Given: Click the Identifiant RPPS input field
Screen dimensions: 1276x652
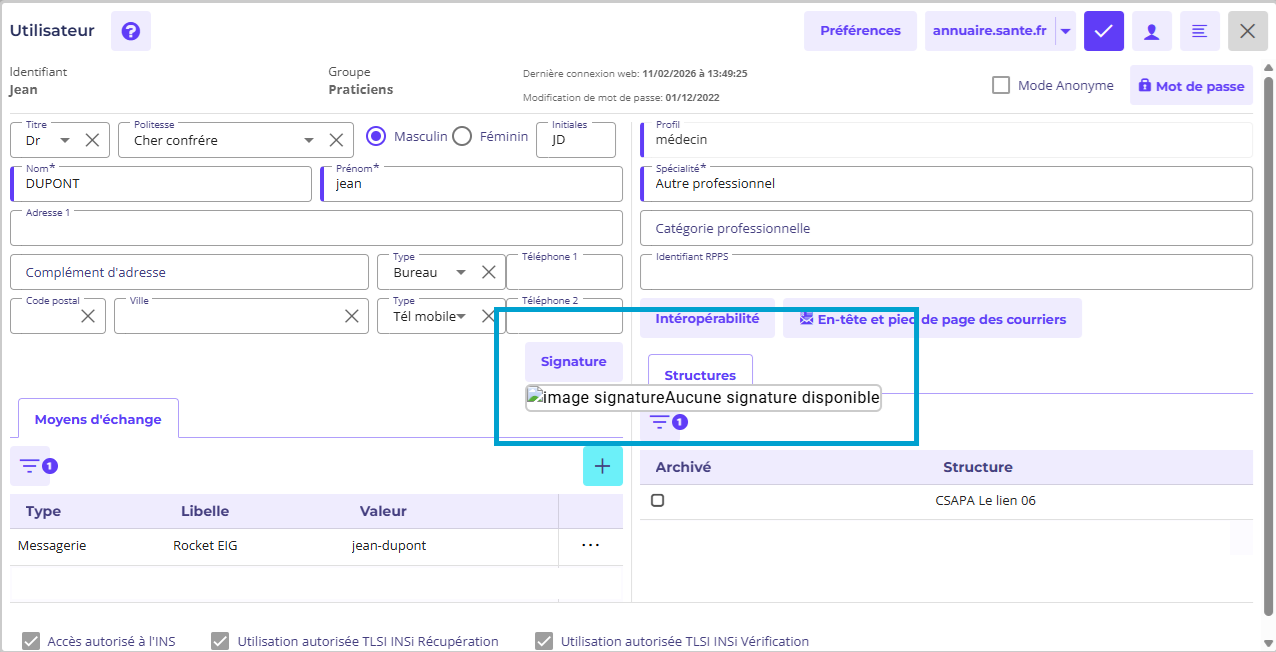Looking at the screenshot, I should [x=945, y=273].
